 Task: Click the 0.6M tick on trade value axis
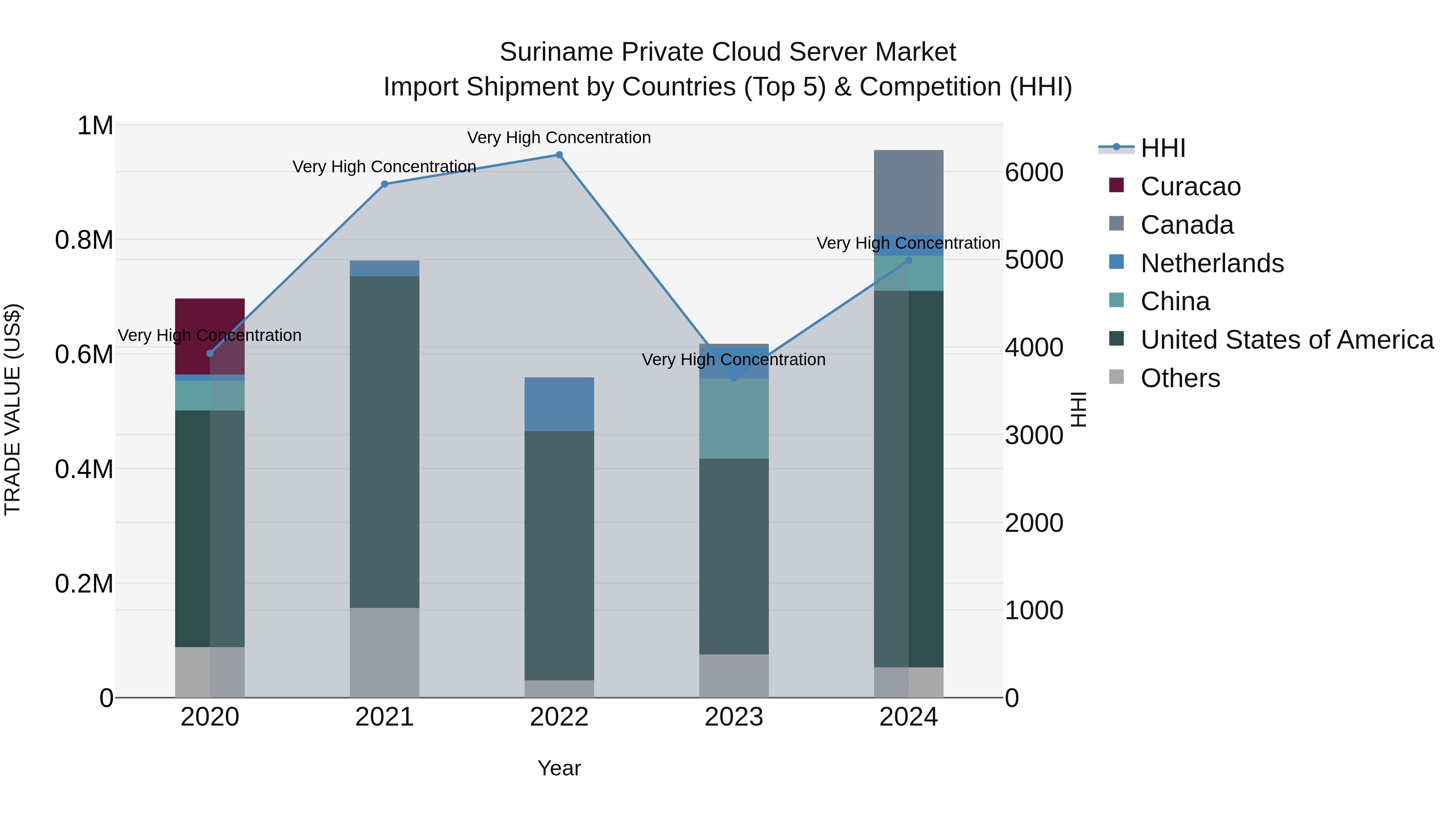[x=84, y=354]
